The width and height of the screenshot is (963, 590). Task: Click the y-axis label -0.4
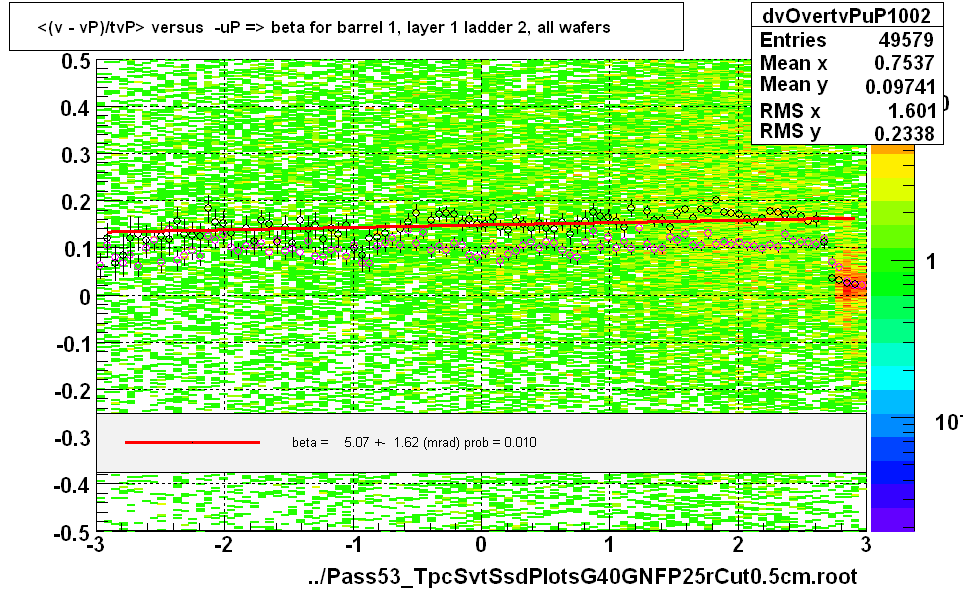pos(73,486)
